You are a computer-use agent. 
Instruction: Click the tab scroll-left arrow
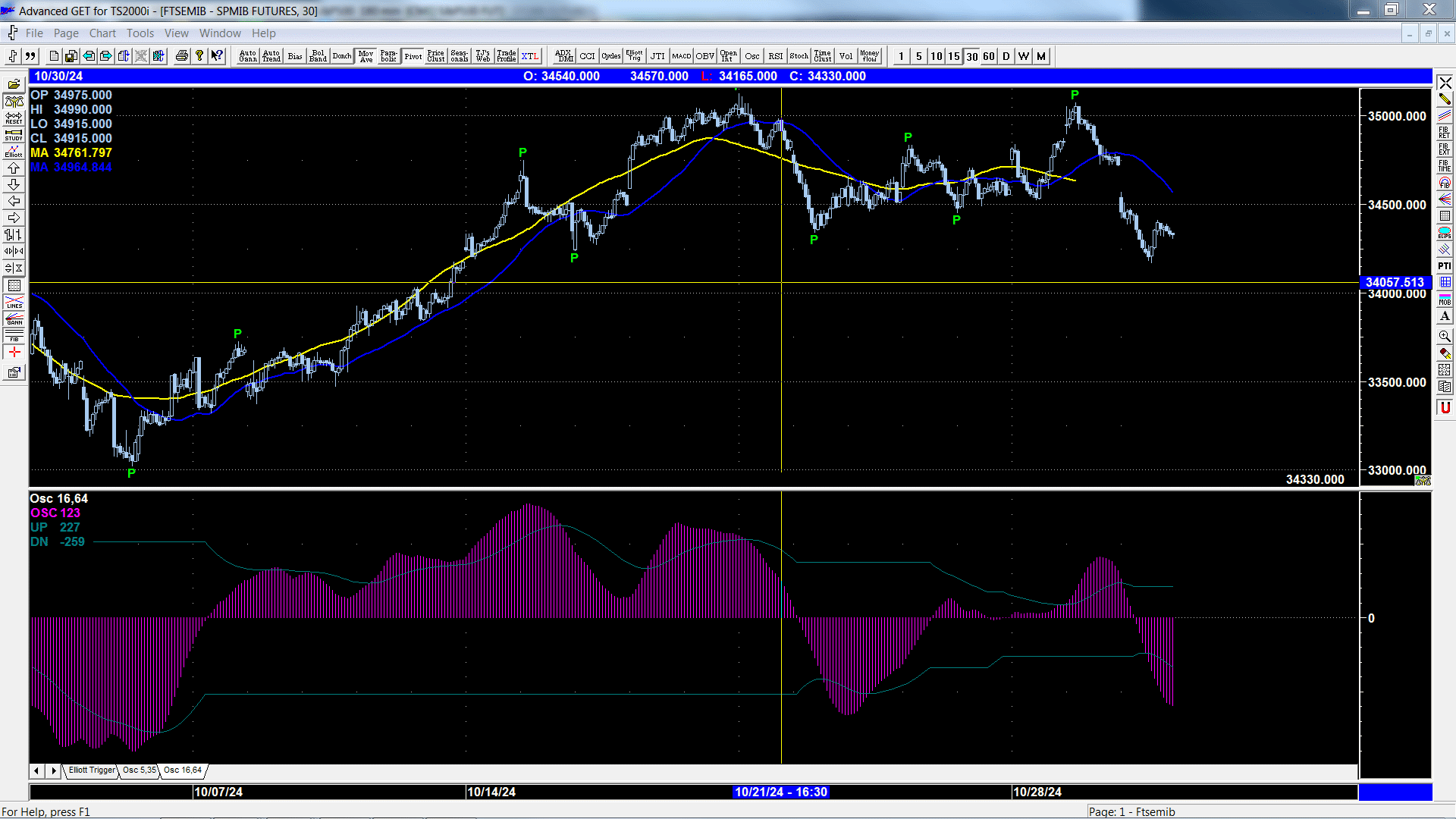click(x=36, y=770)
